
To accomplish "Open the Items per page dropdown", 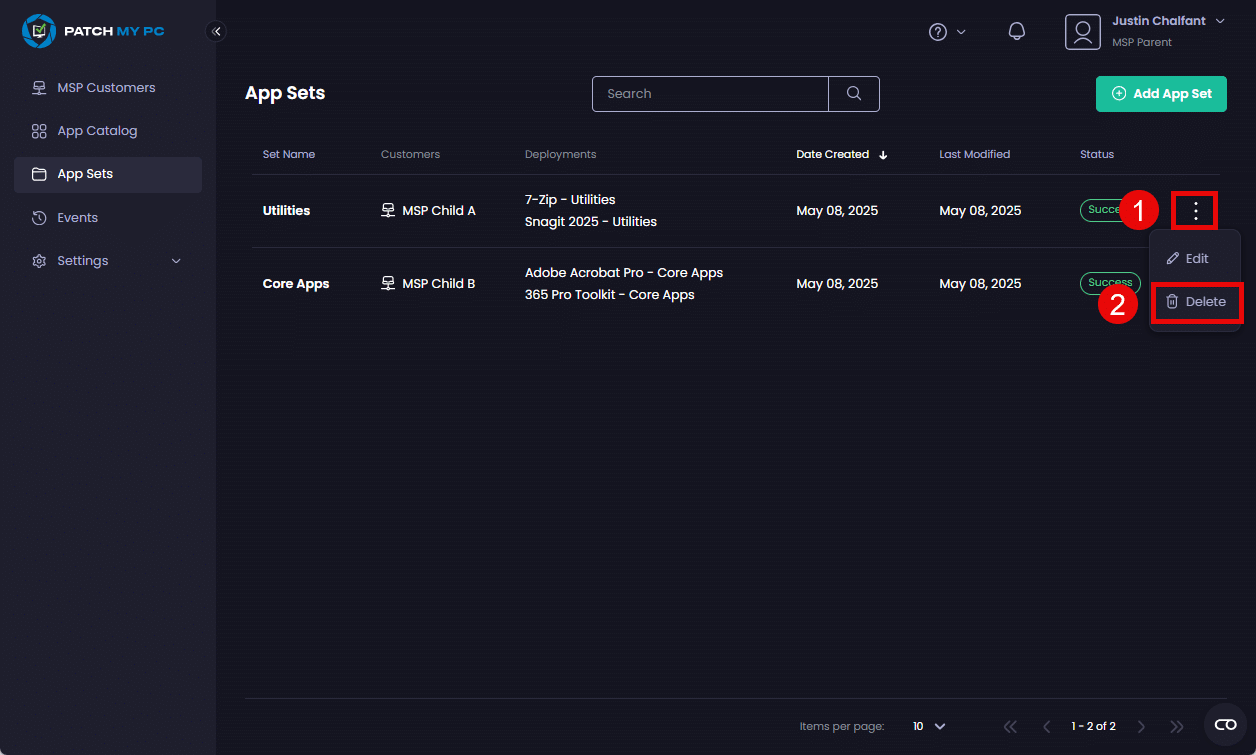I will [x=929, y=727].
